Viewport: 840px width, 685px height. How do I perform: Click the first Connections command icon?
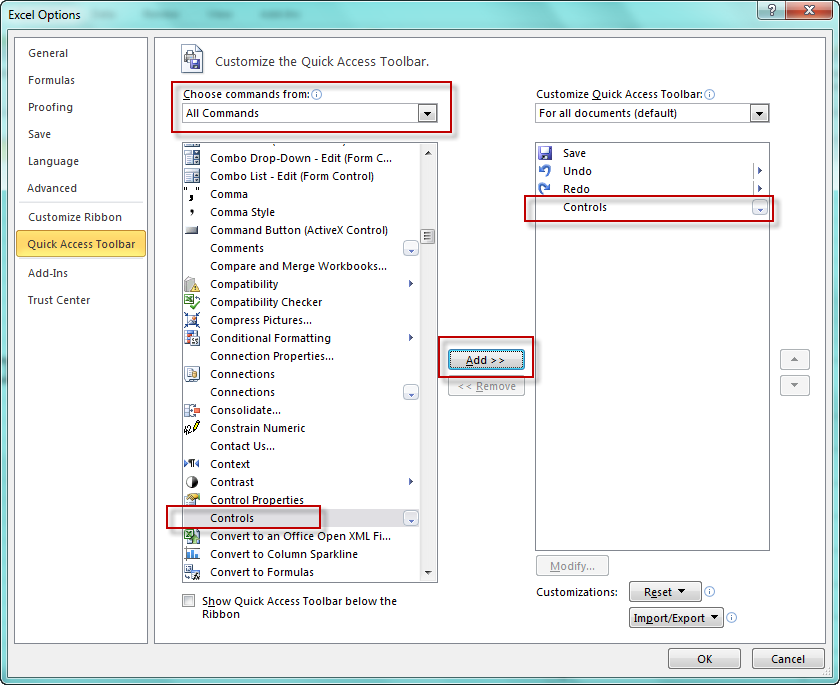192,374
